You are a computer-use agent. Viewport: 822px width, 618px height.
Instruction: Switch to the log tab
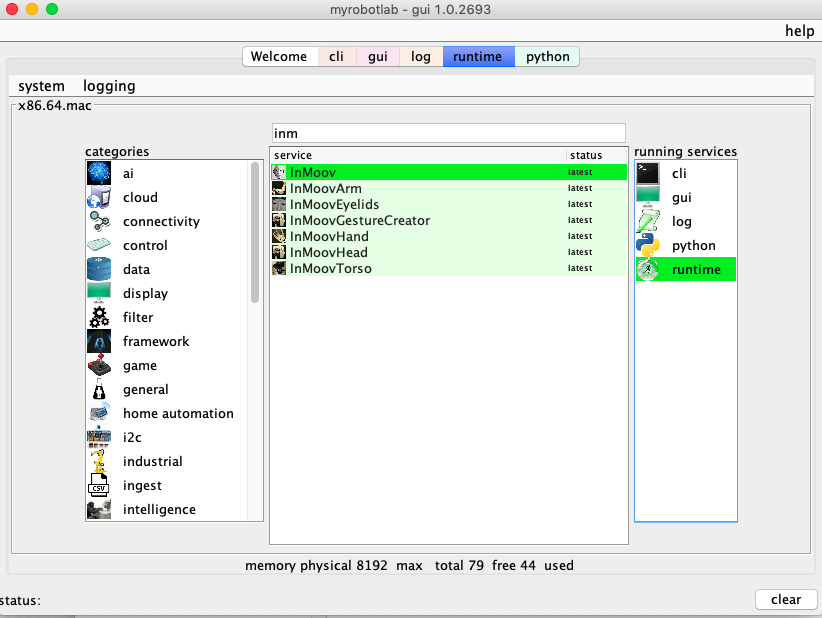click(421, 57)
